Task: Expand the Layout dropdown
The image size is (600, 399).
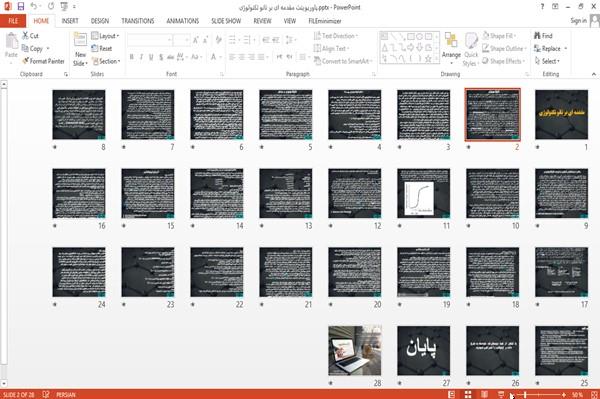Action: click(x=105, y=36)
